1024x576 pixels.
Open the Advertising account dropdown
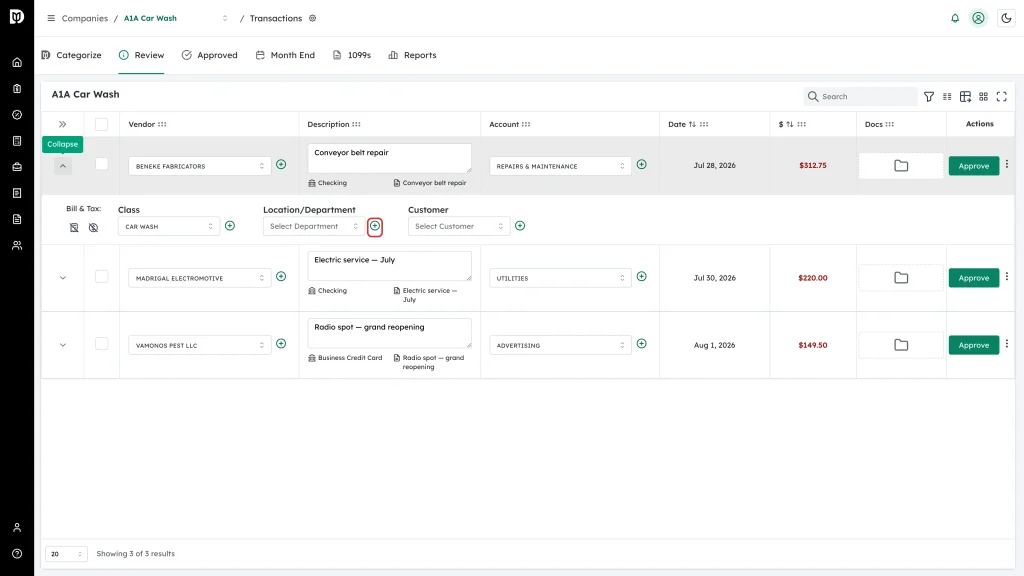(560, 345)
